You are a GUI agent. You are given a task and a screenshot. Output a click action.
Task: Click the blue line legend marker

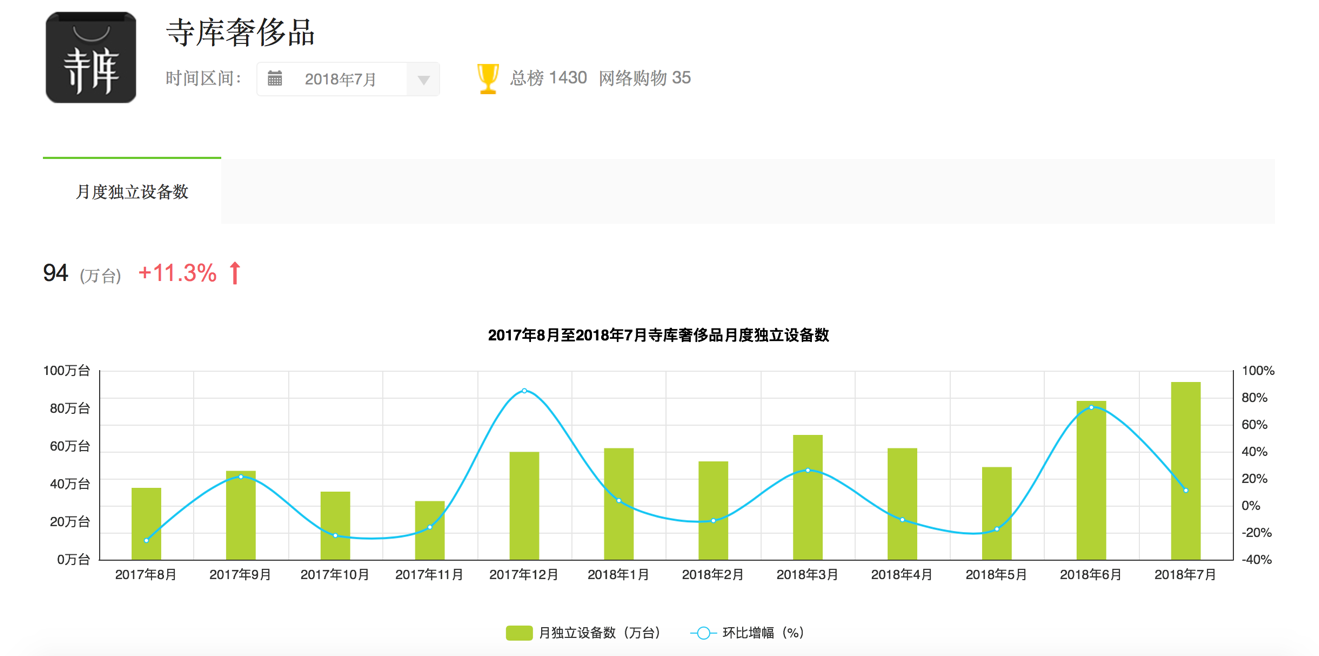[x=703, y=633]
